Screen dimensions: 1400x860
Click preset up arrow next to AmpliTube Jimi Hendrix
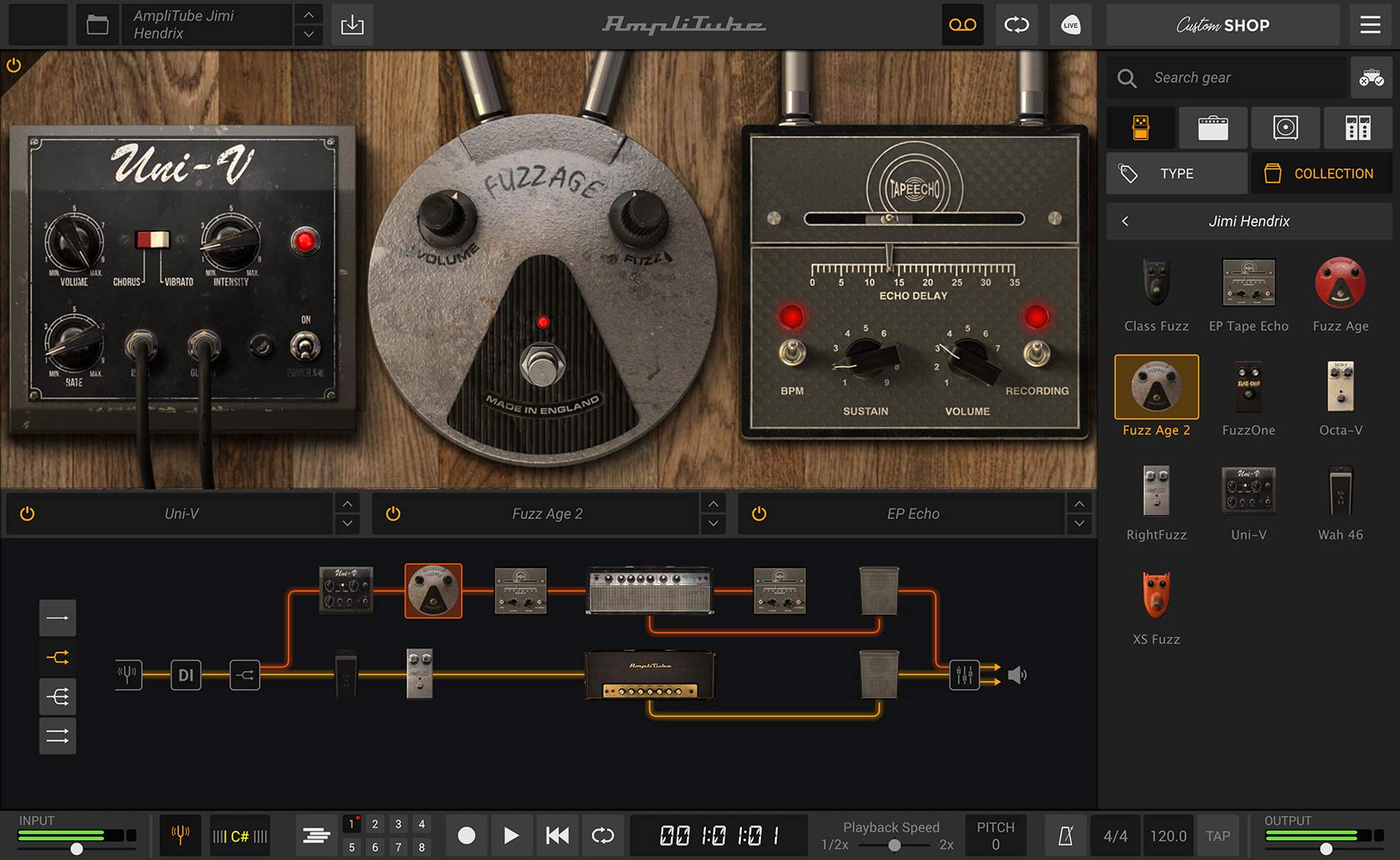pos(308,15)
